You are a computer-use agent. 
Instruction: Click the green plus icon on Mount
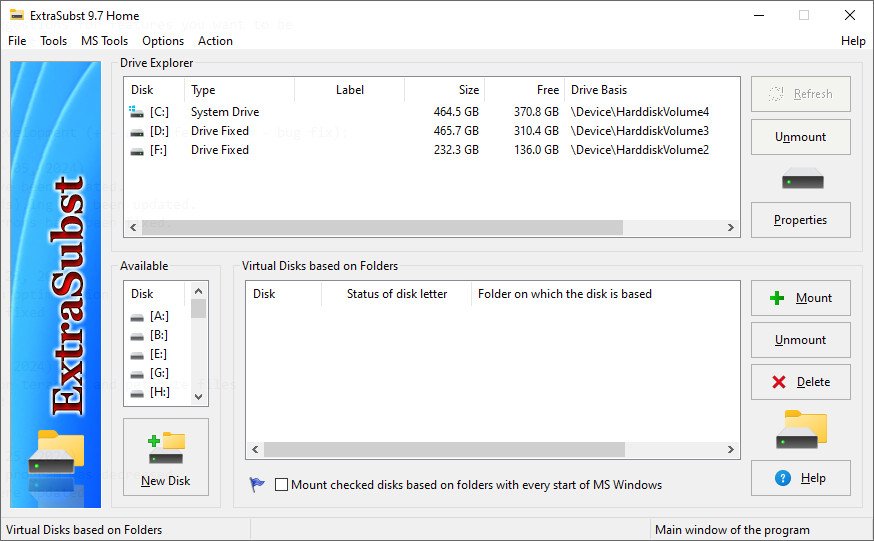(x=776, y=298)
